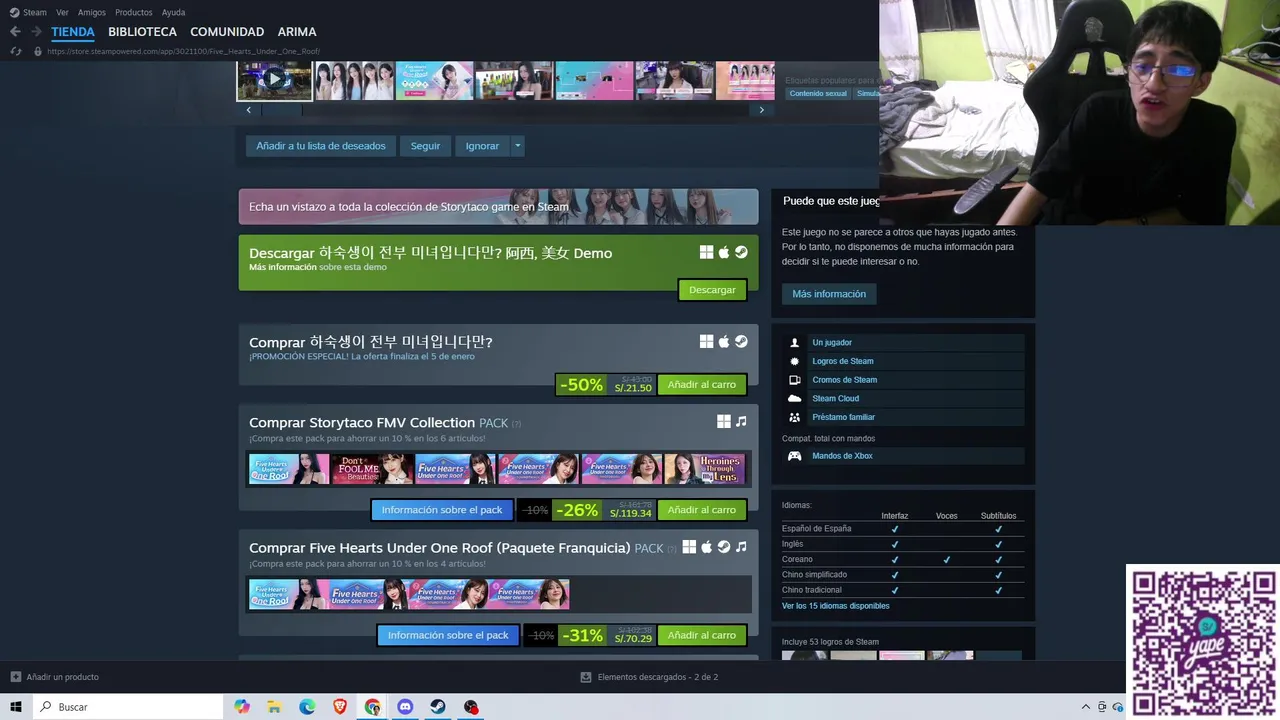Image resolution: width=1280 pixels, height=720 pixels.
Task: Click the Windows icon in the 하숙생이 purchase row
Action: coord(706,341)
